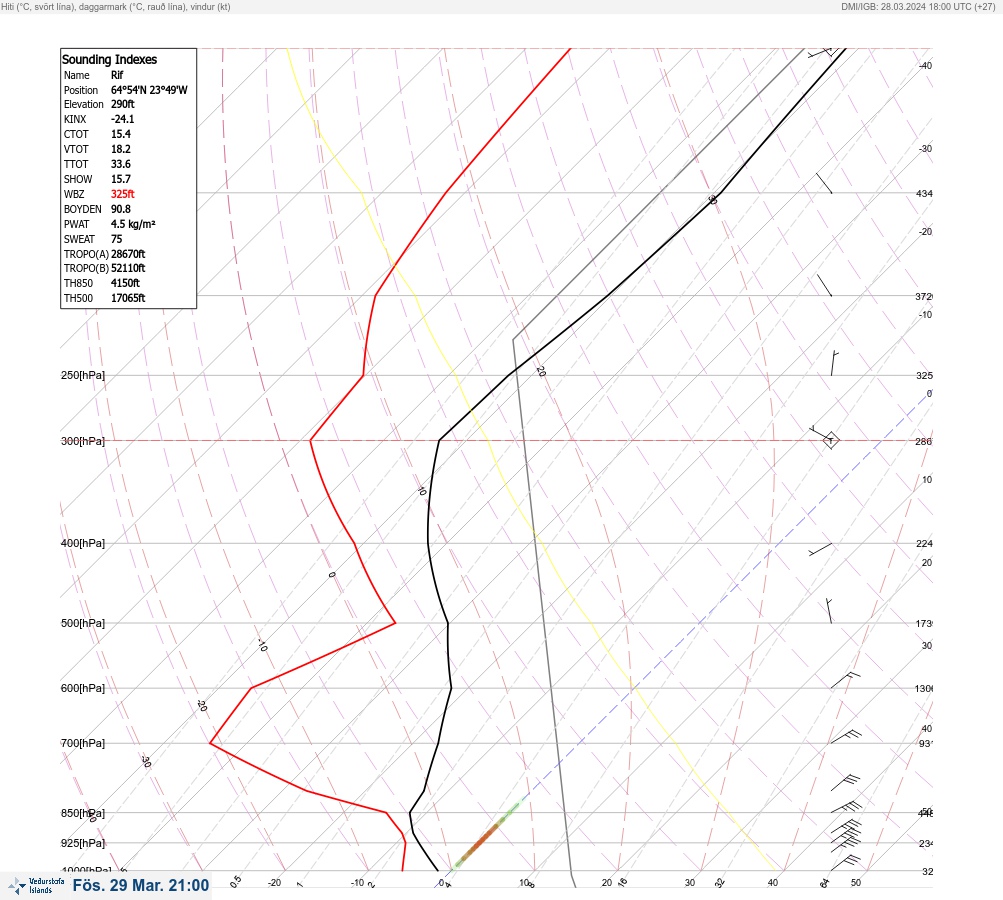Click the PWAT value 4.5 kg/m²
This screenshot has height=900, width=1003.
[133, 224]
